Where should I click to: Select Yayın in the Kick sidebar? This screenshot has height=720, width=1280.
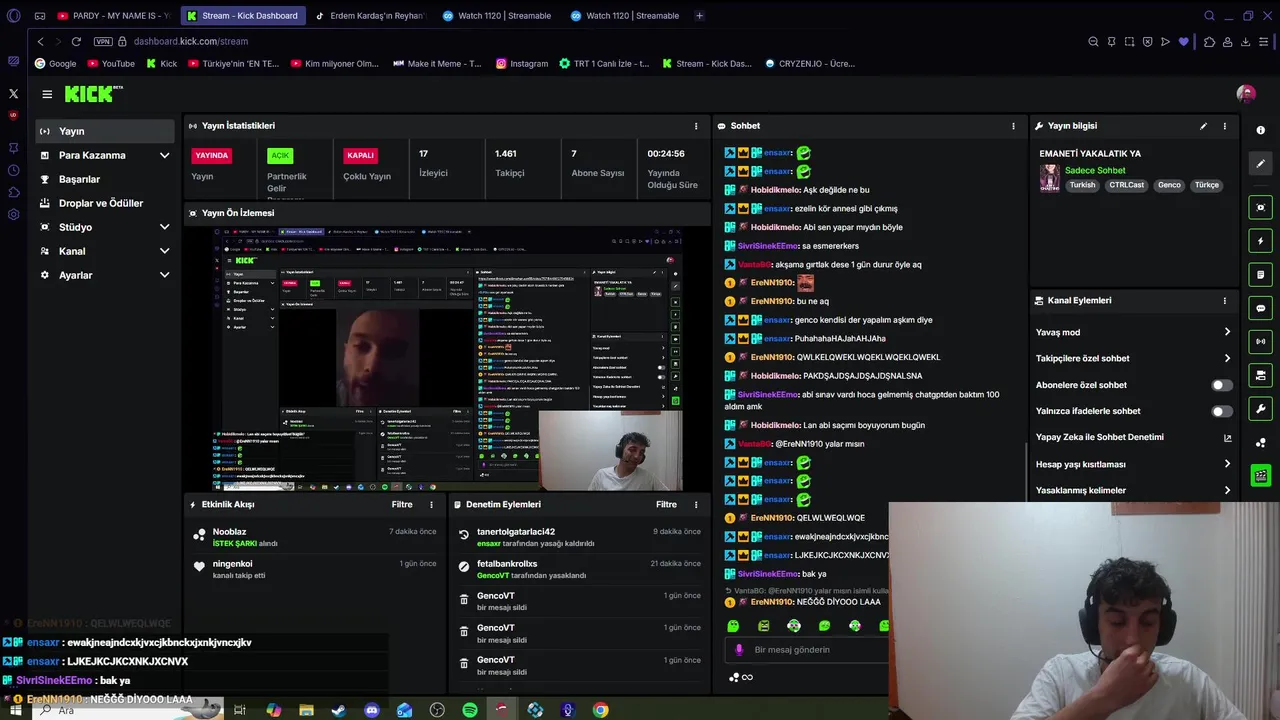(105, 131)
